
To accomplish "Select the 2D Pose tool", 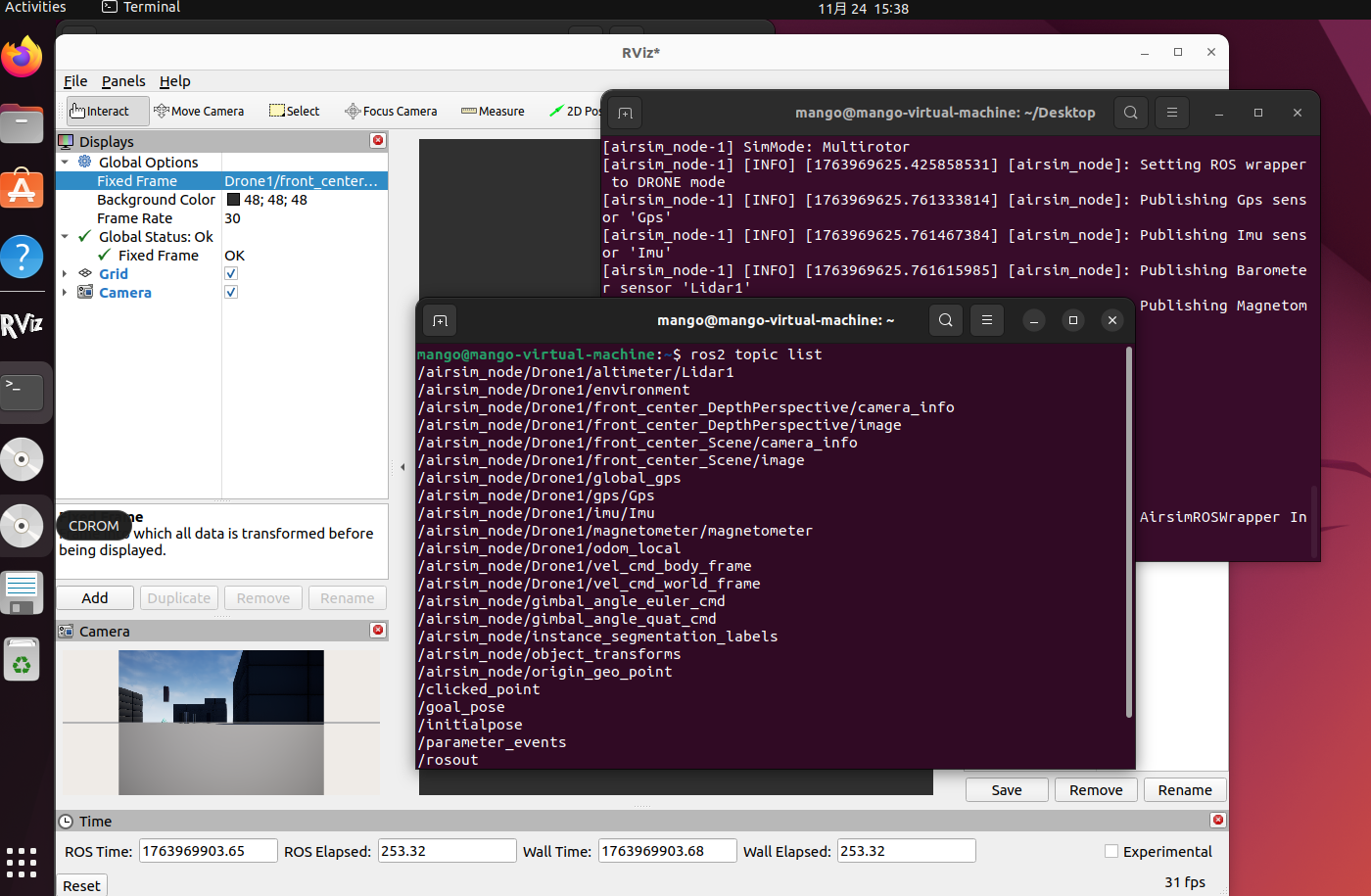I will pos(576,111).
